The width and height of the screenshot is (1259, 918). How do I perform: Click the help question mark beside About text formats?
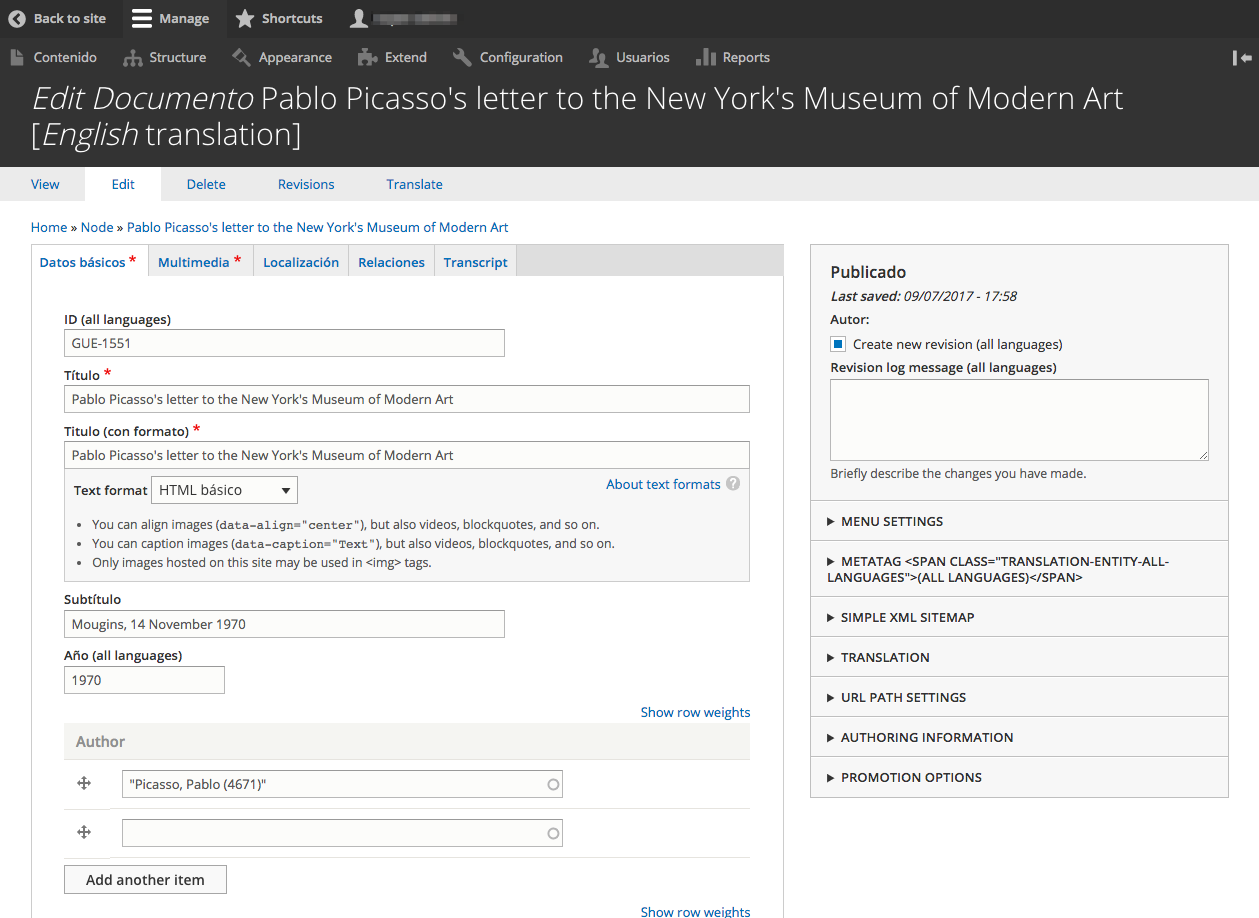(733, 484)
